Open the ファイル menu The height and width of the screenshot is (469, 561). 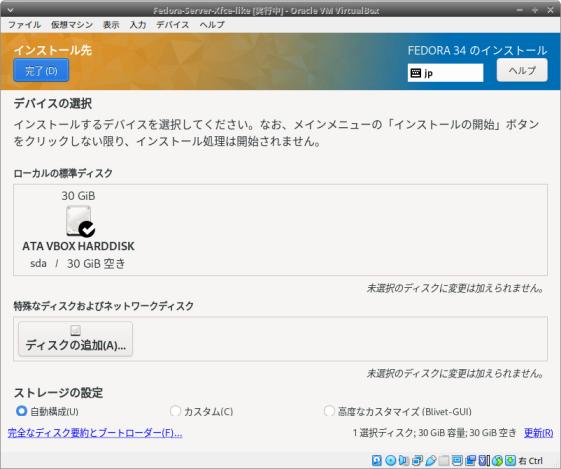pos(24,25)
